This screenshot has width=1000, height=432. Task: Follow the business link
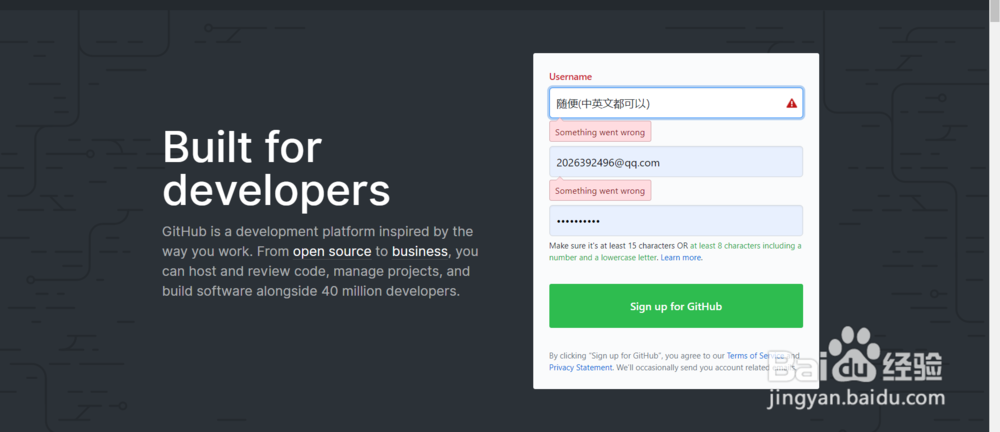point(420,251)
